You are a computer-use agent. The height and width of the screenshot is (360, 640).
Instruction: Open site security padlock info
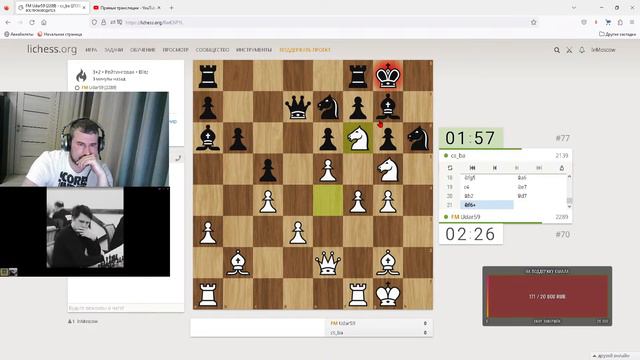[x=104, y=22]
